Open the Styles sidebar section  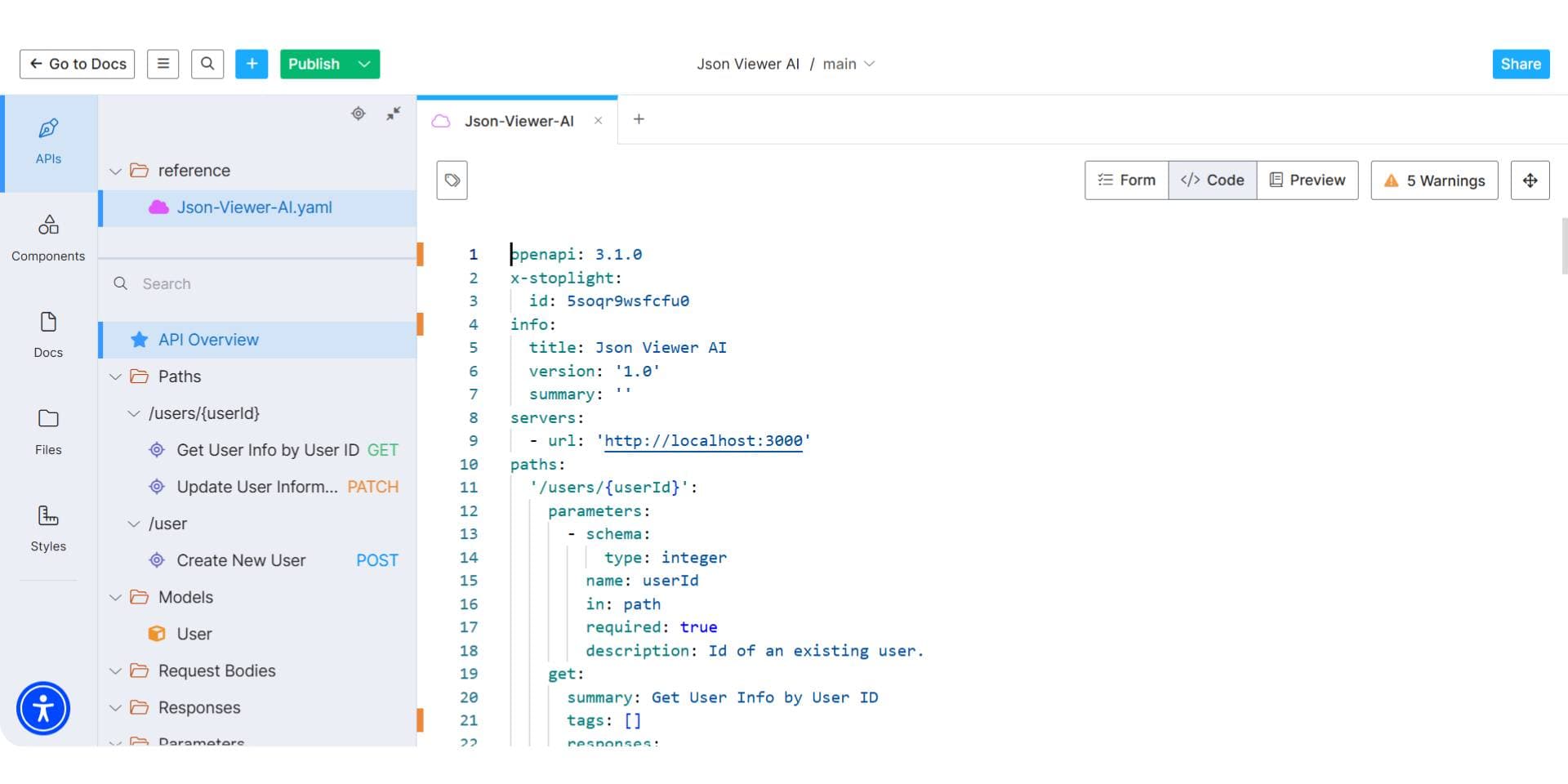(48, 529)
